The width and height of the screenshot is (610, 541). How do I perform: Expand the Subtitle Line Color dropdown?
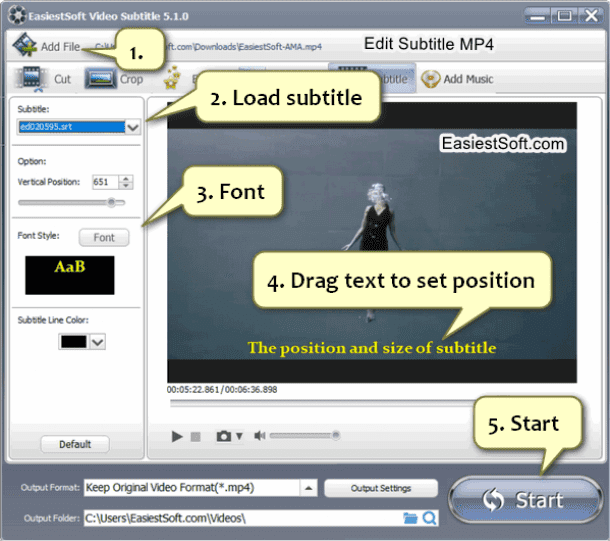tap(97, 342)
